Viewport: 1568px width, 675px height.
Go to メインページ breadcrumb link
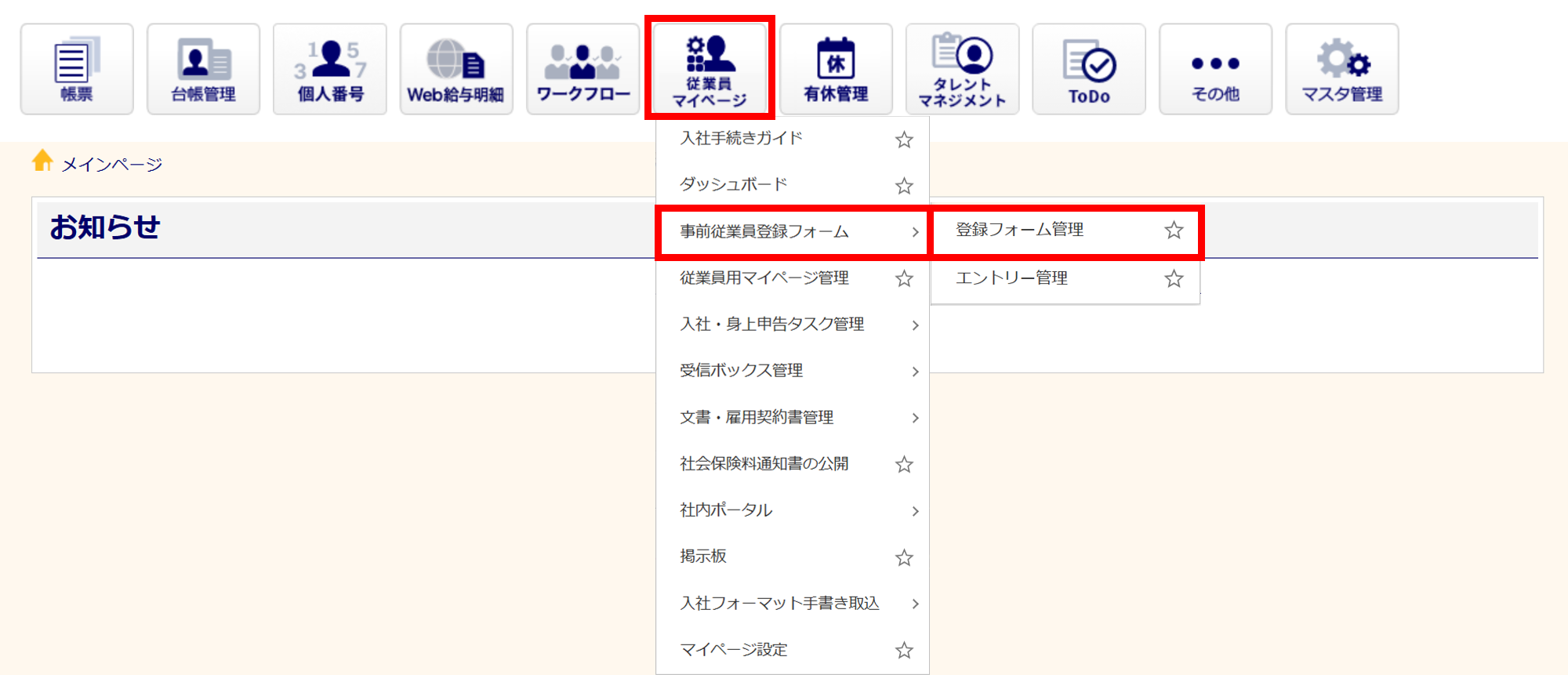[x=111, y=165]
